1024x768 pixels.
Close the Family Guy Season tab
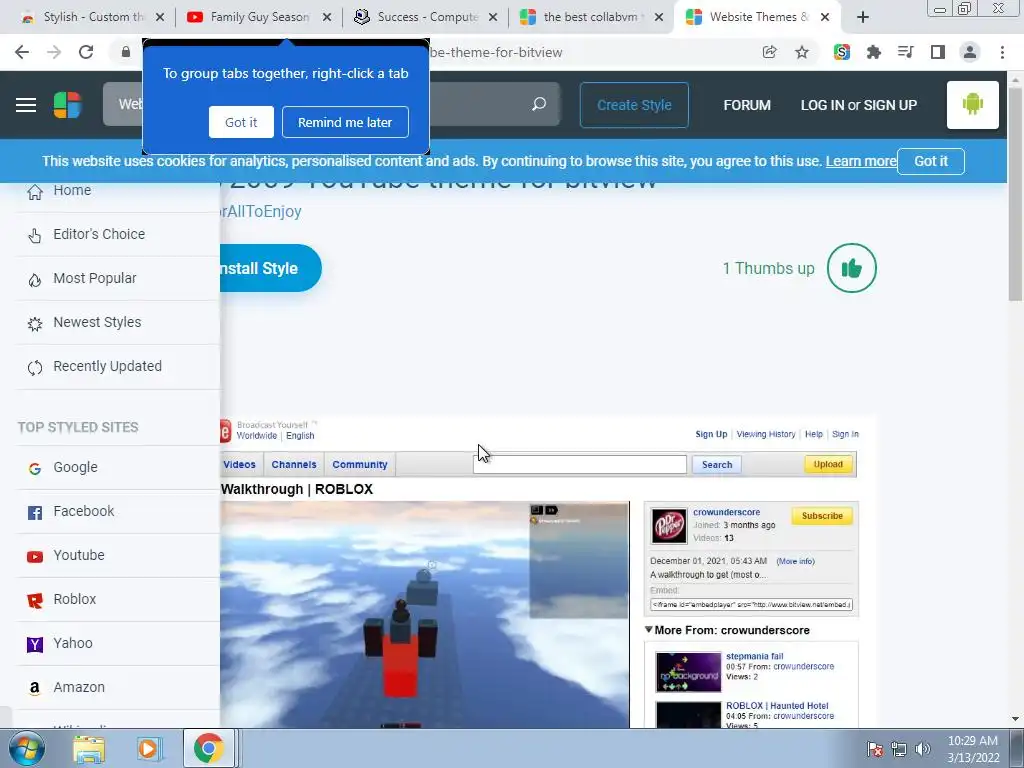327,17
